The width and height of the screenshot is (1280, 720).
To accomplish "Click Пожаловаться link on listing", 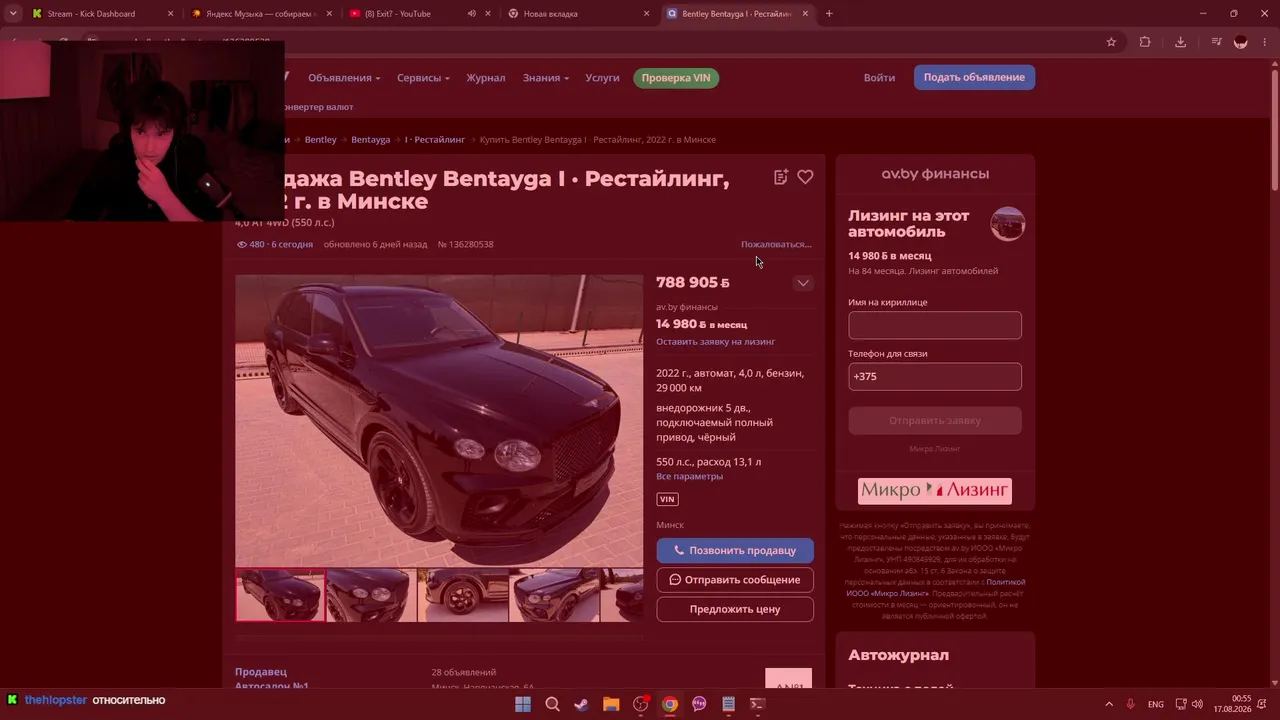I will click(776, 244).
